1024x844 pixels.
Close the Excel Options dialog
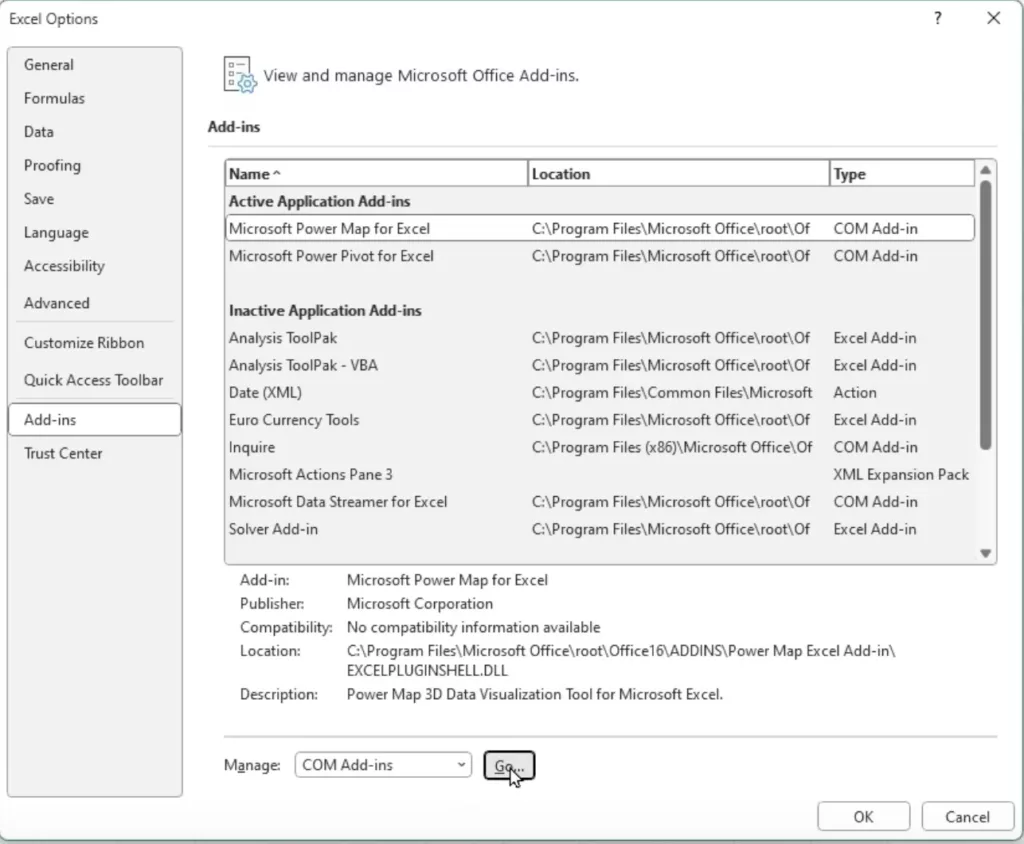click(993, 18)
